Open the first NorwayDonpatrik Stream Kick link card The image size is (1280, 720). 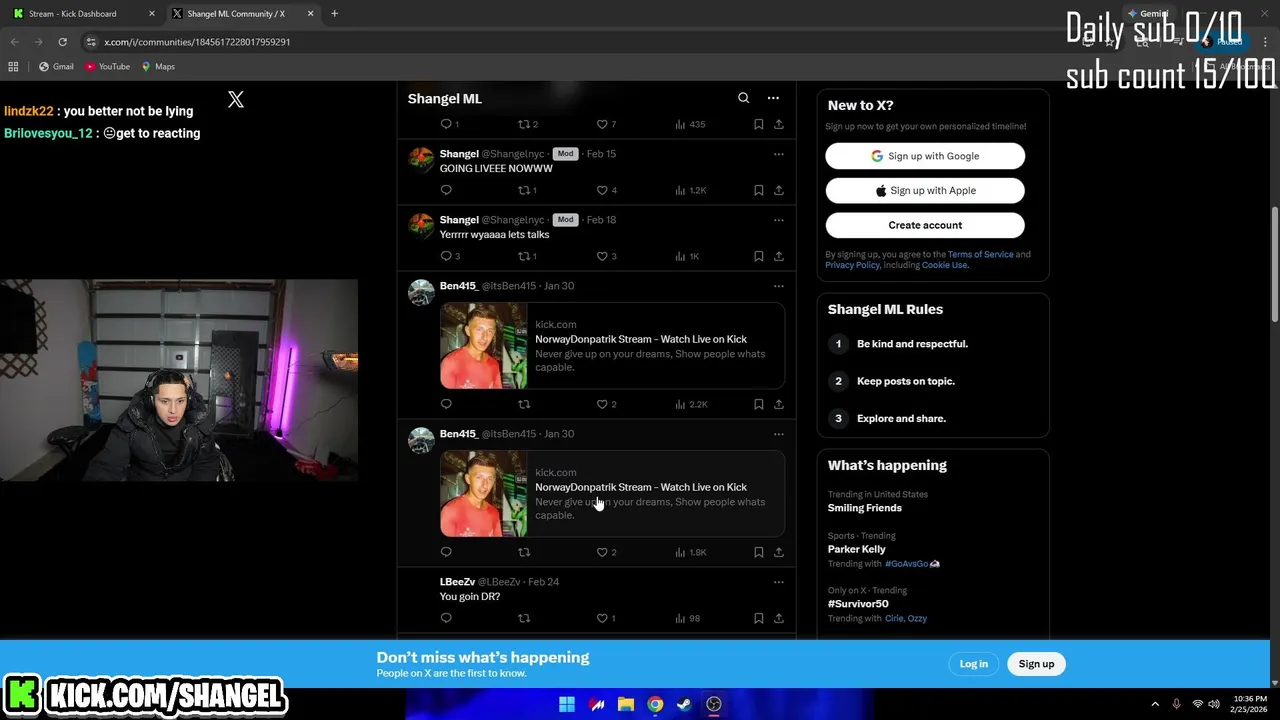(x=612, y=345)
